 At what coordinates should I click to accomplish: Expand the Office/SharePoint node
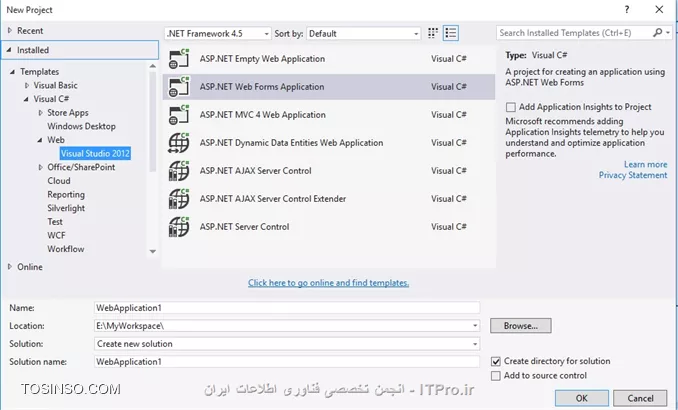(41, 167)
